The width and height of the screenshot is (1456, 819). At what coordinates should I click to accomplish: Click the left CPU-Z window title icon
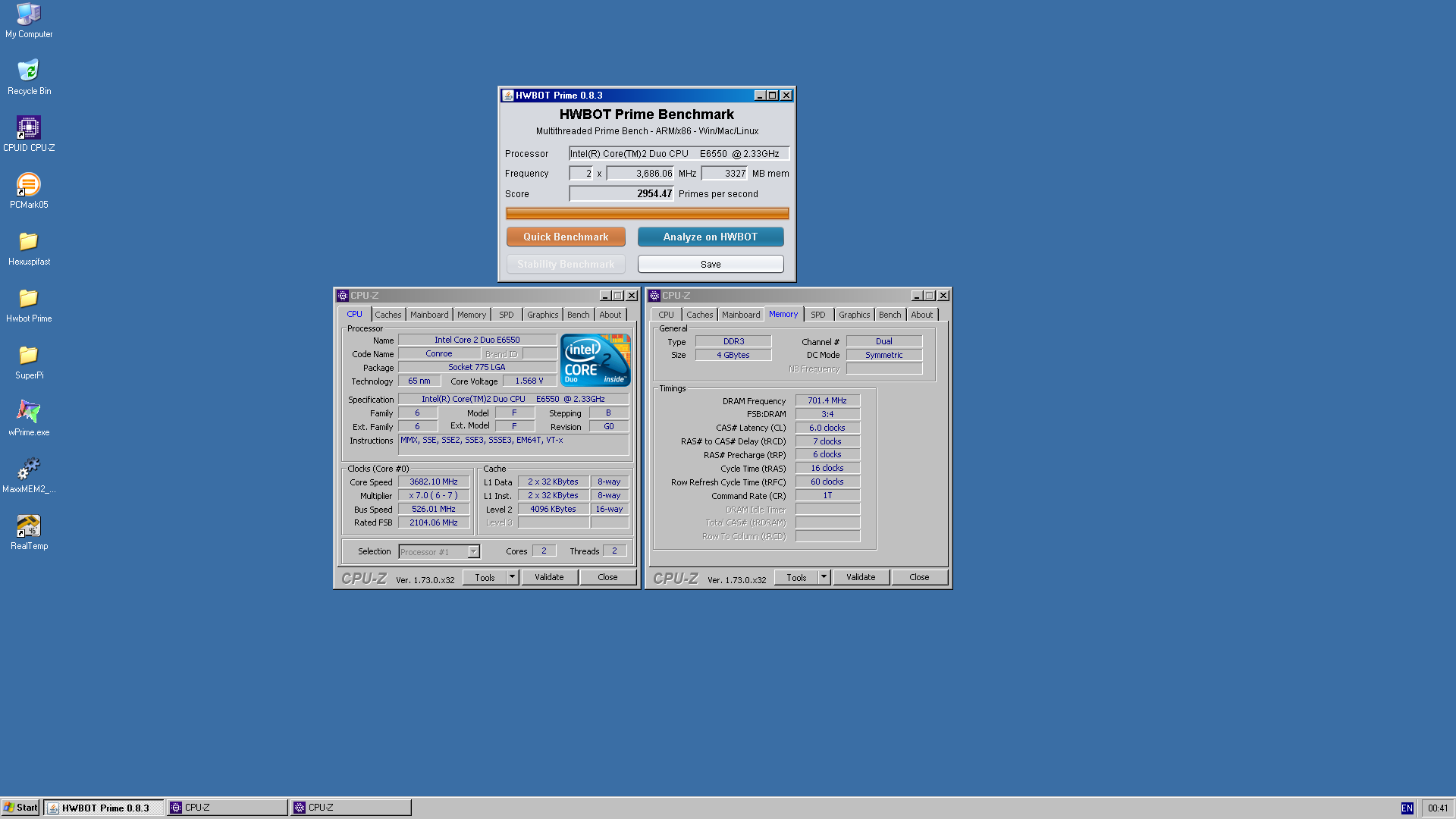click(x=343, y=296)
